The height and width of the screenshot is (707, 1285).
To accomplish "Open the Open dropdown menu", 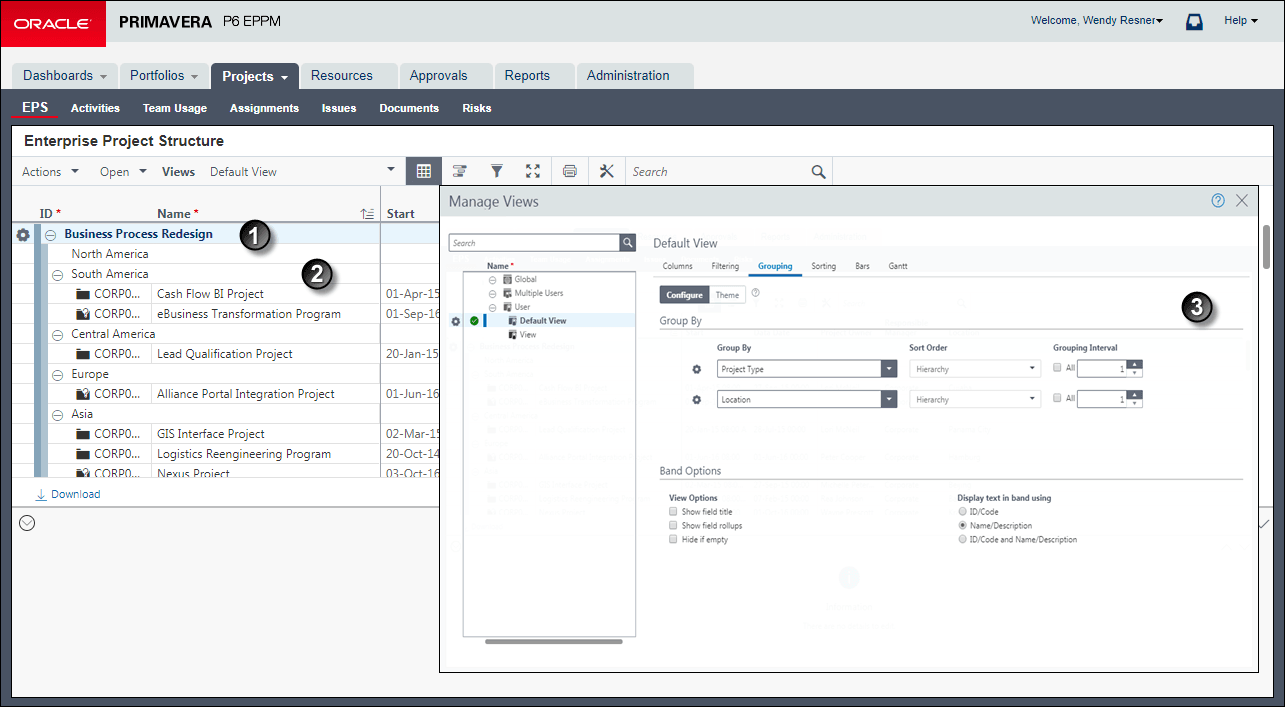I will tap(123, 172).
